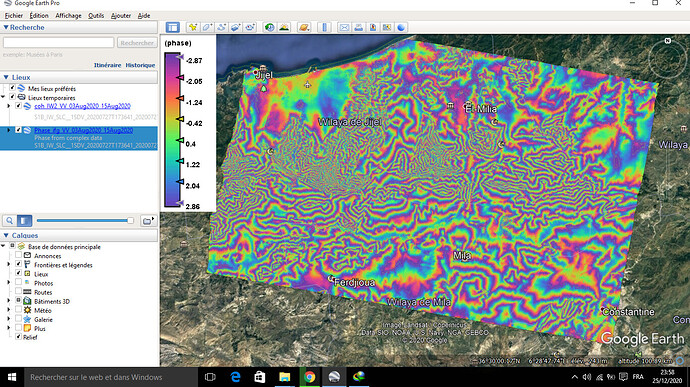Add a placemark with yellow pushpin
Screen dimensions: 690x387
[x=193, y=27]
